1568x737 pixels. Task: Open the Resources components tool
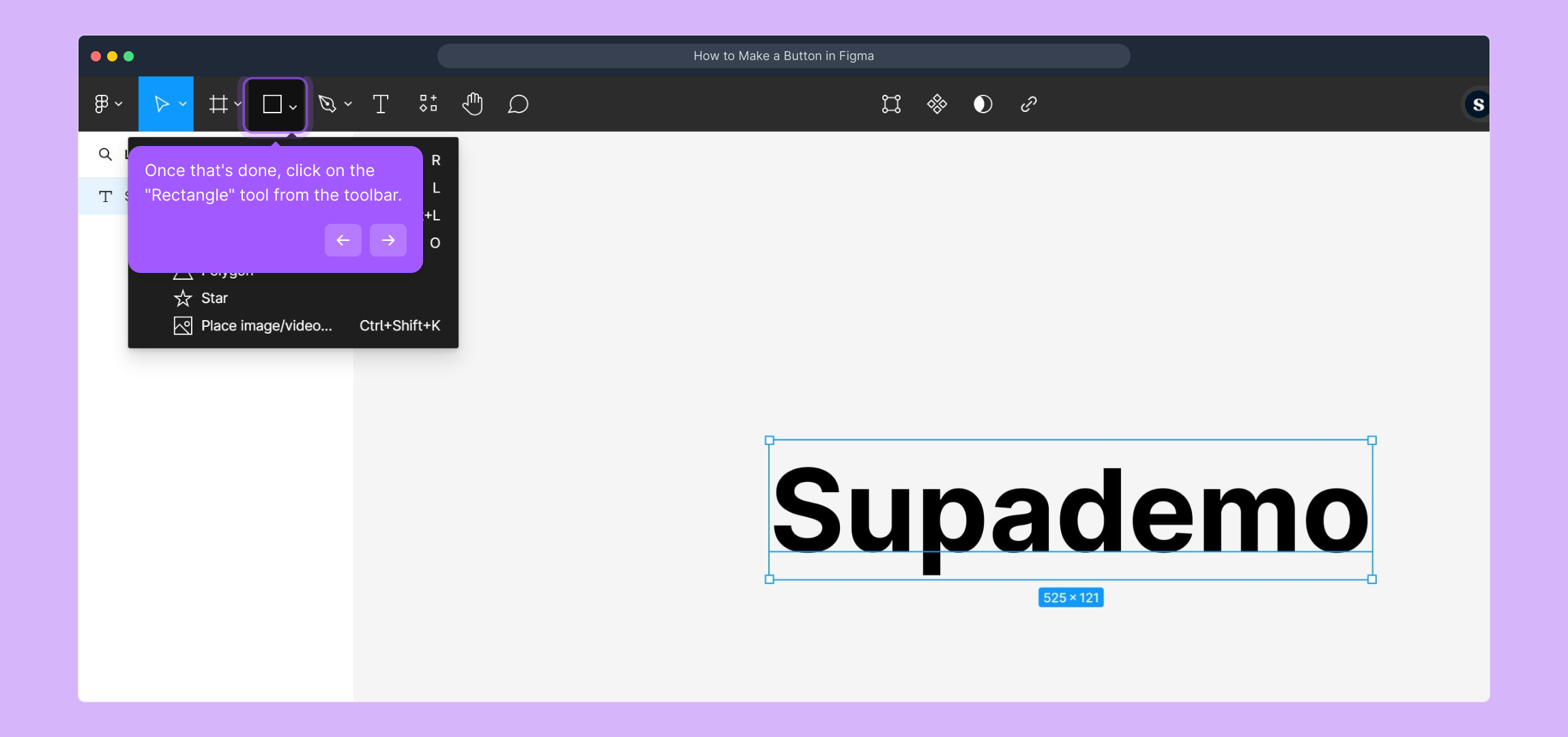[428, 104]
